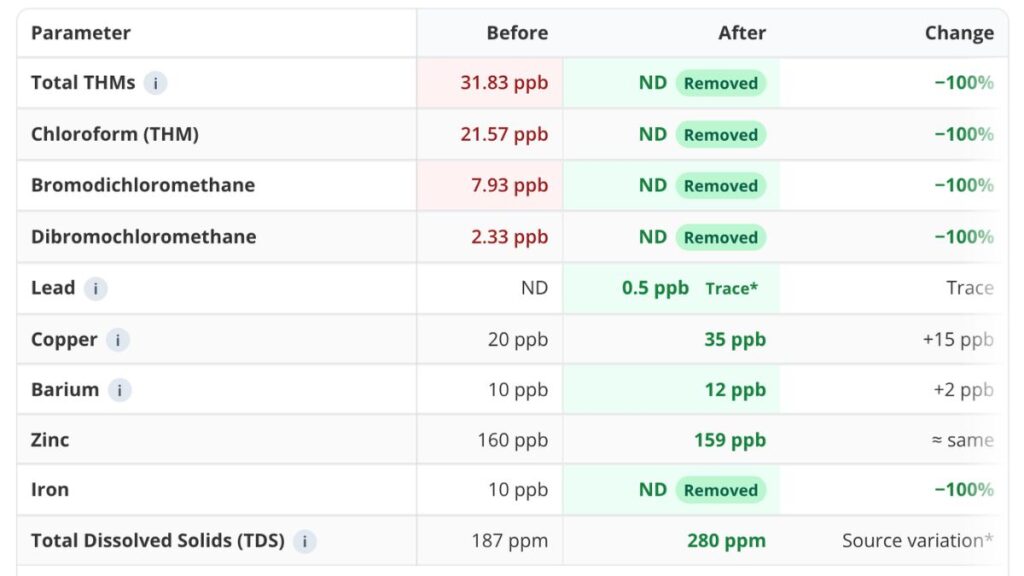This screenshot has width=1024, height=576.
Task: Click the Bromodichloromethane Removed badge
Action: [720, 185]
